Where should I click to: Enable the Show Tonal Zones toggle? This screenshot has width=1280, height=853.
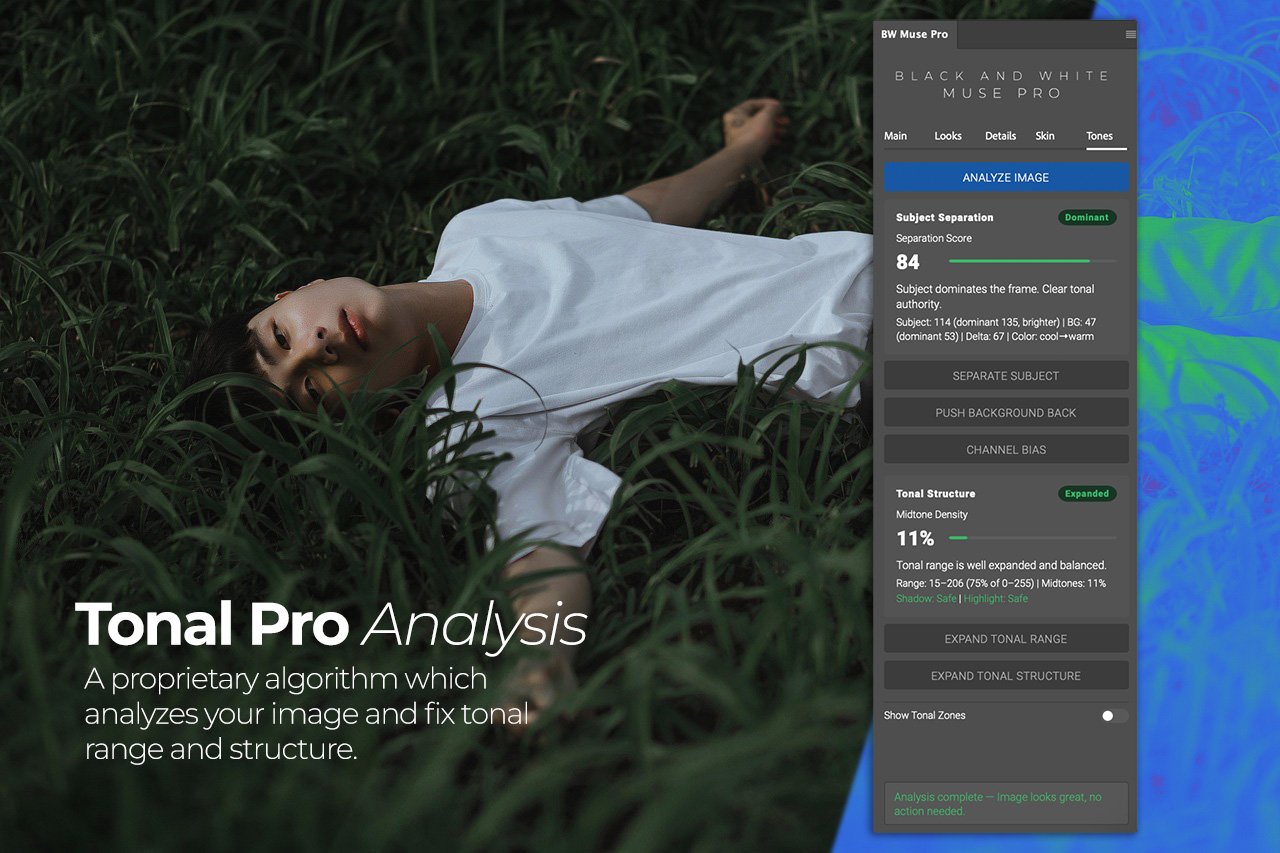coord(1114,716)
